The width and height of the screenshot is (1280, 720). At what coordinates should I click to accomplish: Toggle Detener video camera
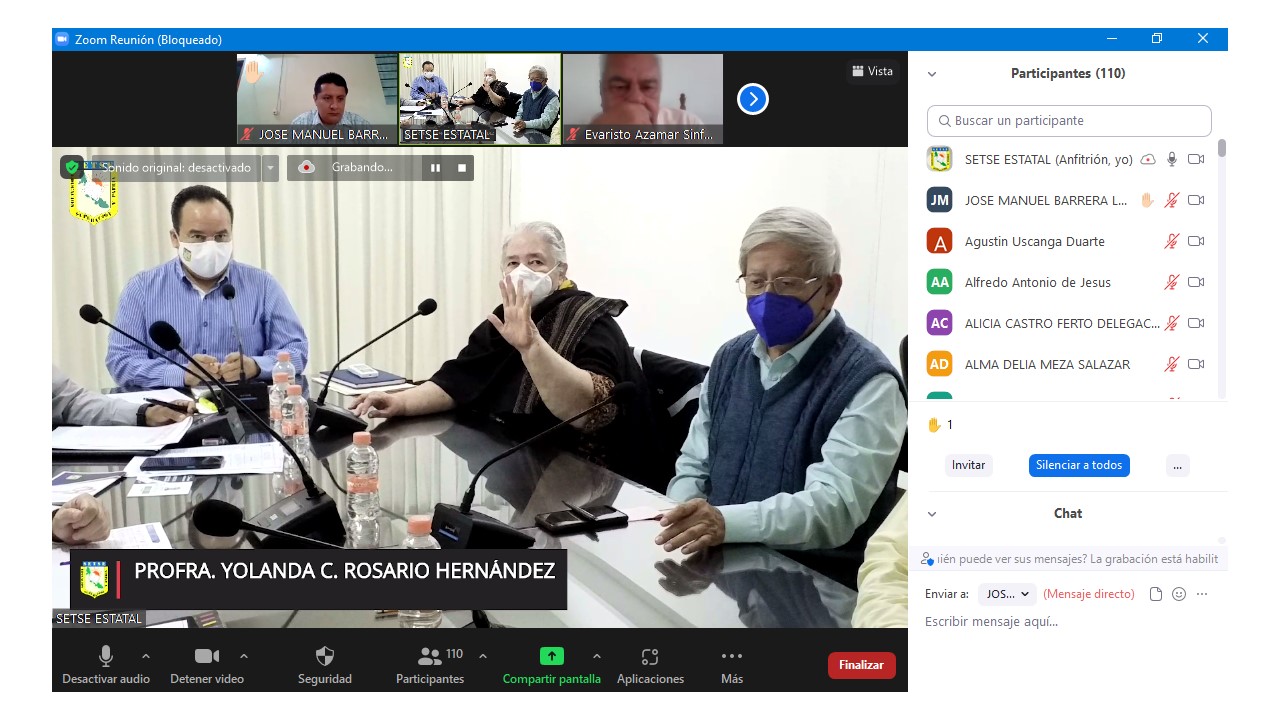coord(207,657)
